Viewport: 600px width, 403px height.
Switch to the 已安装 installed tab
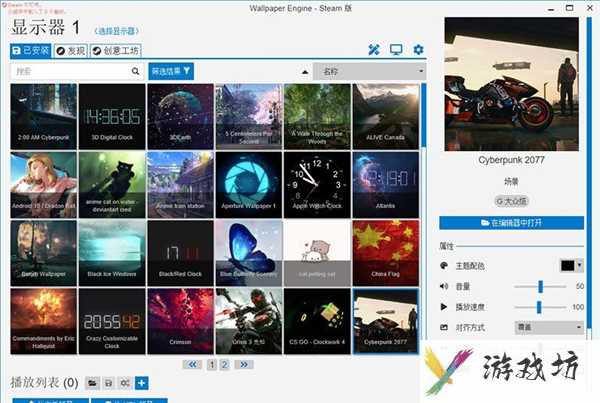[31, 51]
